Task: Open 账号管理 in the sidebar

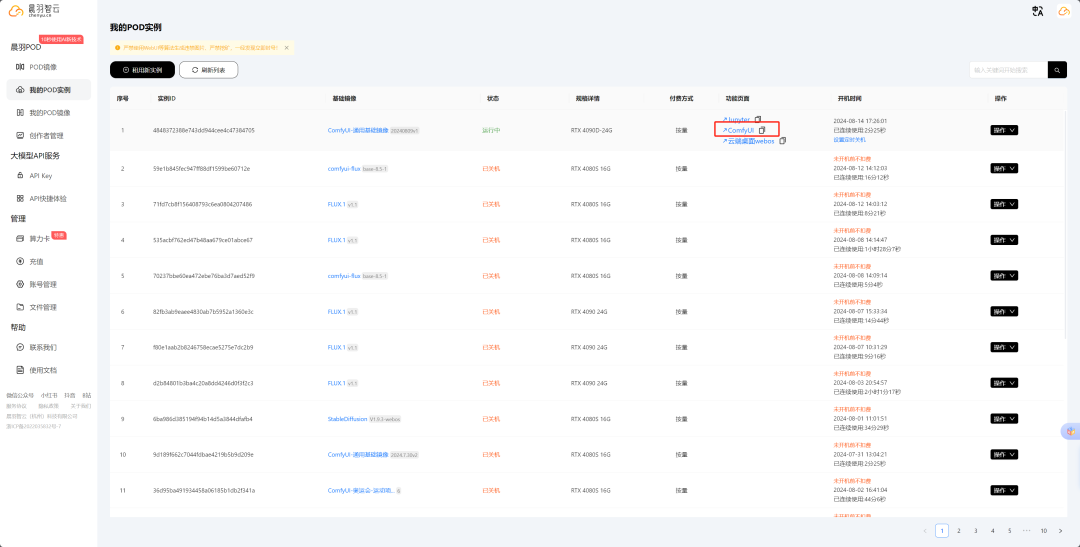Action: tap(42, 284)
